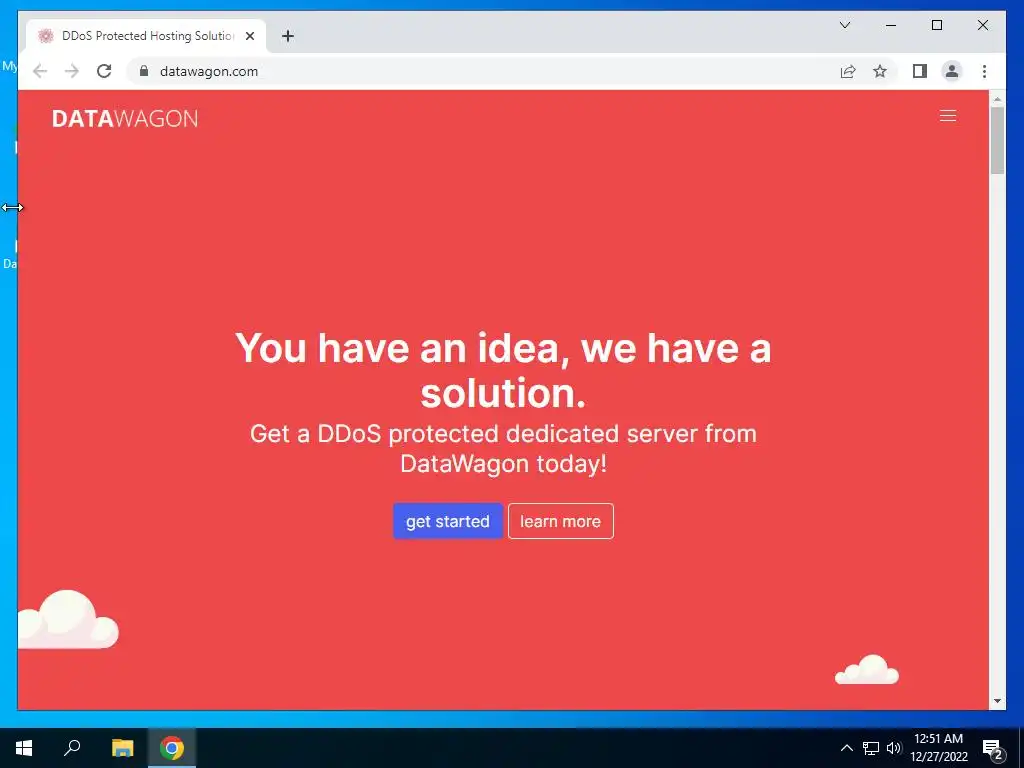Reload the current page
The height and width of the screenshot is (768, 1024).
[104, 71]
